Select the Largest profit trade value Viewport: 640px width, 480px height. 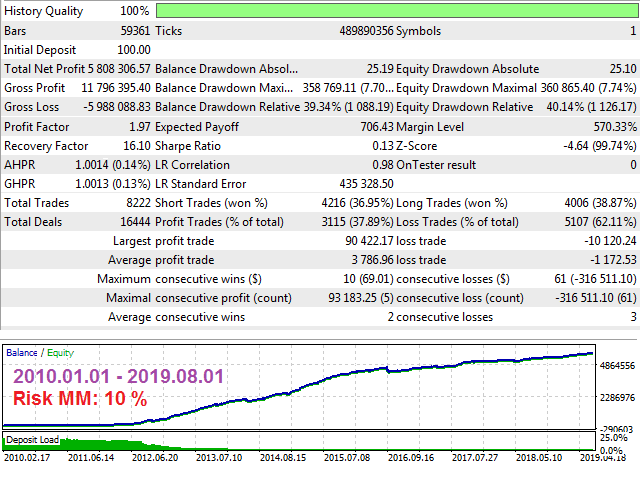(x=364, y=241)
